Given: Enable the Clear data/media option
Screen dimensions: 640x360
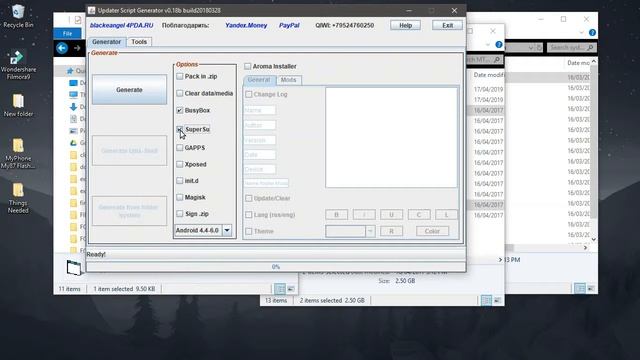Looking at the screenshot, I should click(180, 93).
